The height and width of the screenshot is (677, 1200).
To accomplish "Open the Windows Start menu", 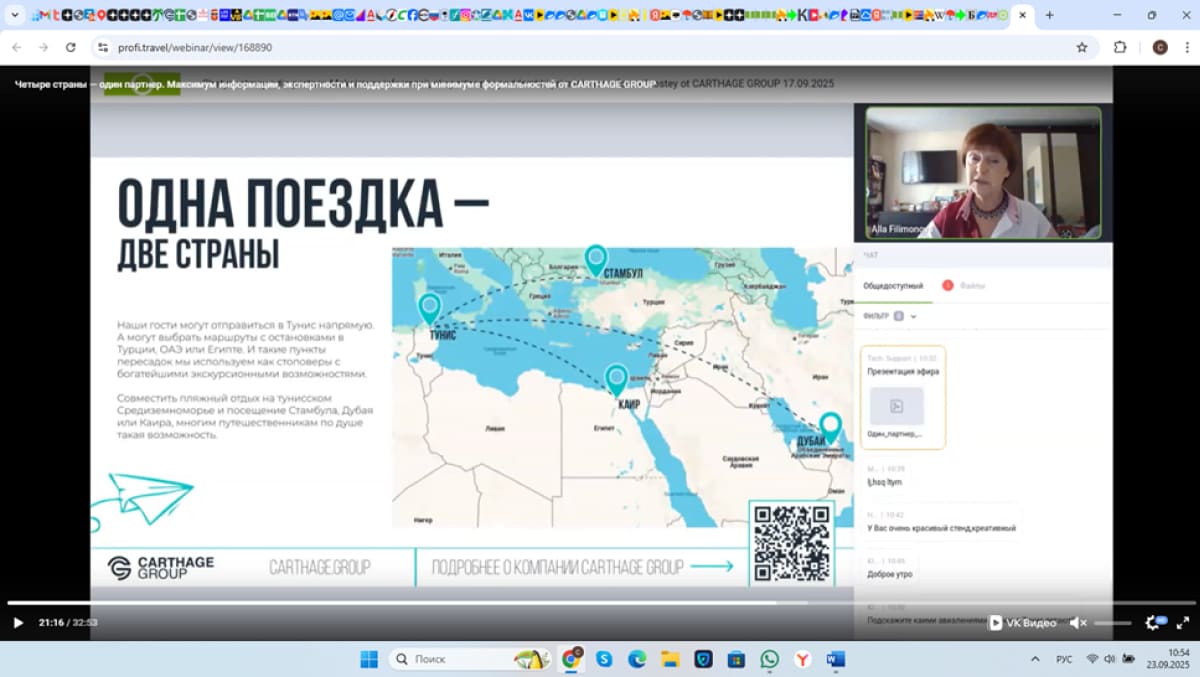I will (369, 659).
